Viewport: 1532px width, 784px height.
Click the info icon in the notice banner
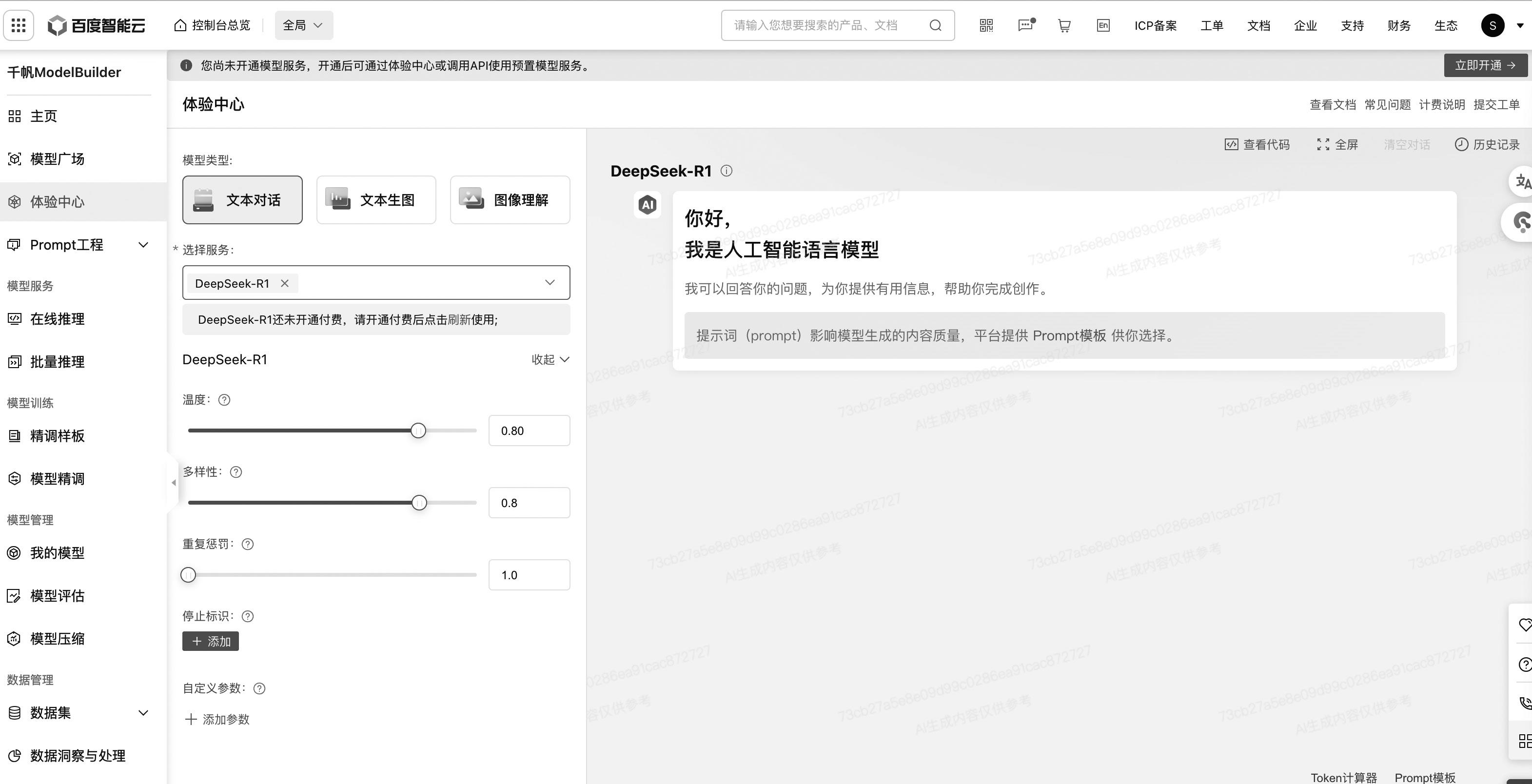[186, 65]
